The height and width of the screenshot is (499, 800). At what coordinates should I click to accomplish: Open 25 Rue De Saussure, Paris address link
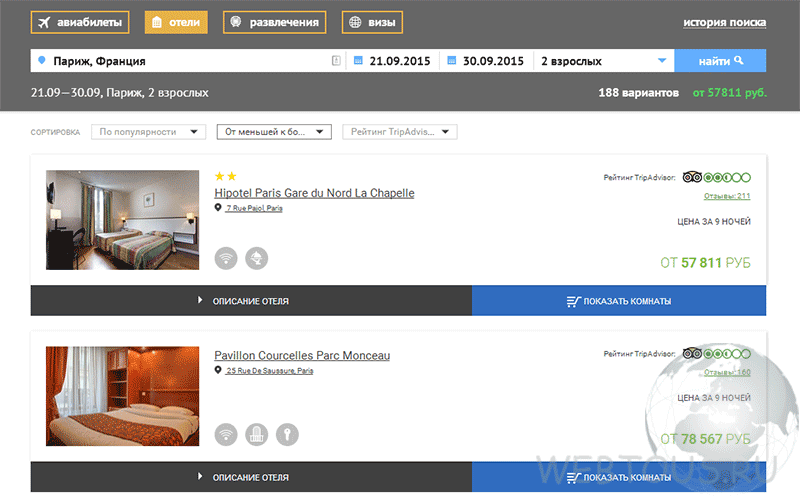point(269,371)
